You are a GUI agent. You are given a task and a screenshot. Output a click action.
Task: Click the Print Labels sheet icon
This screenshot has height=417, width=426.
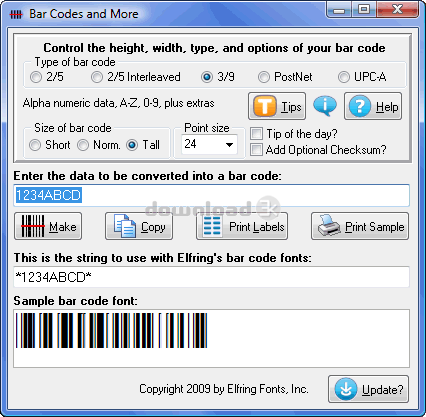coord(212,226)
